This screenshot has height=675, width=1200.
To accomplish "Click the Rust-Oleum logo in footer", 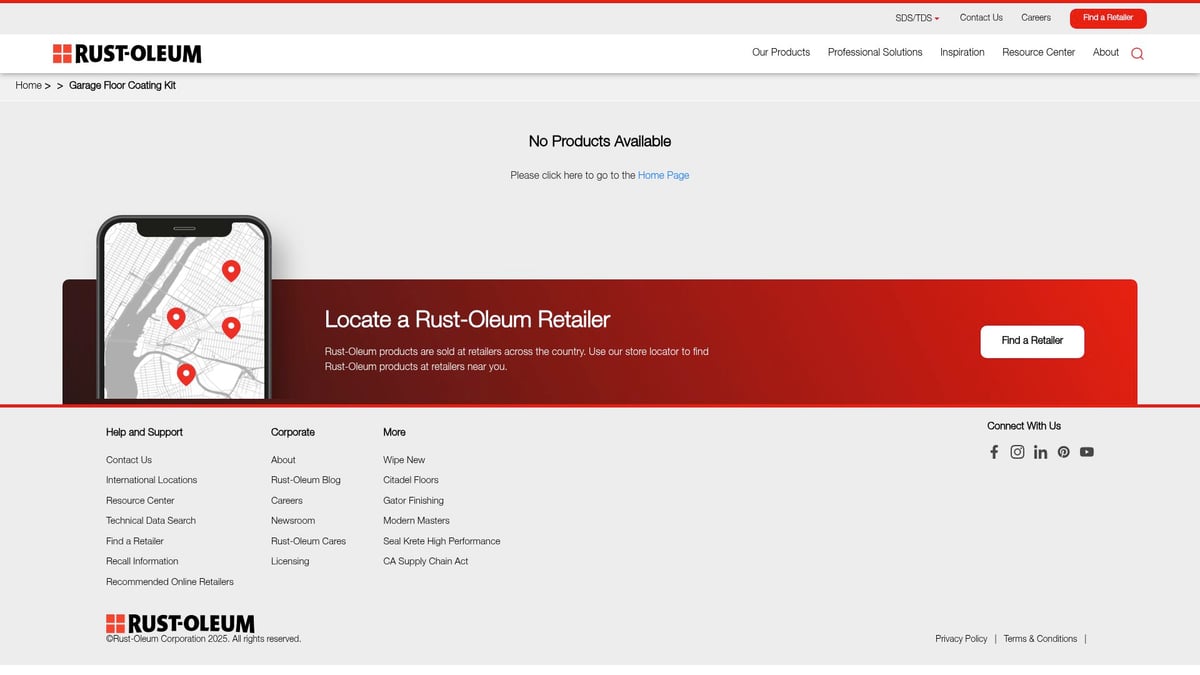I will click(x=180, y=624).
